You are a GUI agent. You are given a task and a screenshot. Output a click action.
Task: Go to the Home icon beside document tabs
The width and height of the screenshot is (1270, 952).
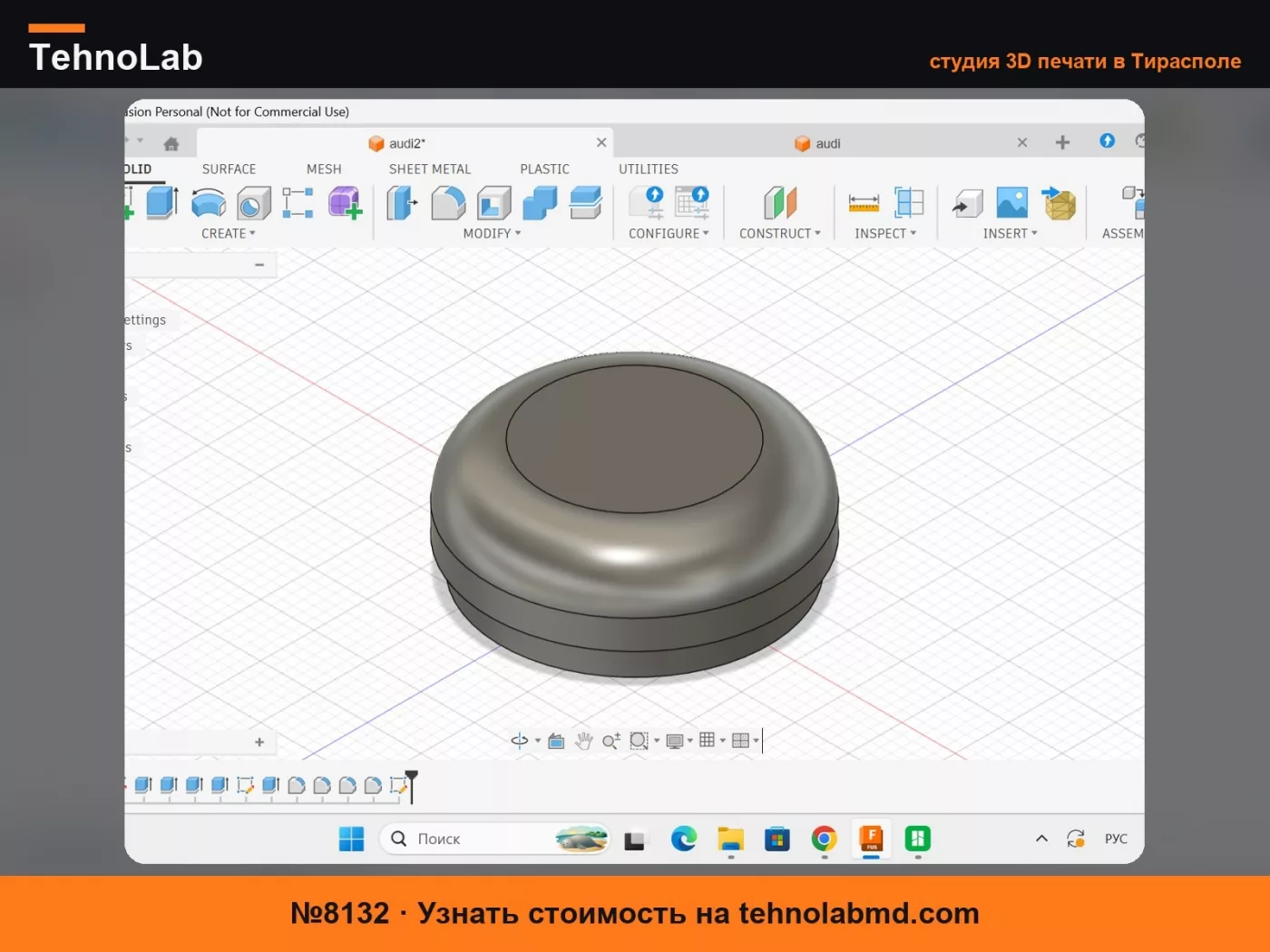pos(171,143)
